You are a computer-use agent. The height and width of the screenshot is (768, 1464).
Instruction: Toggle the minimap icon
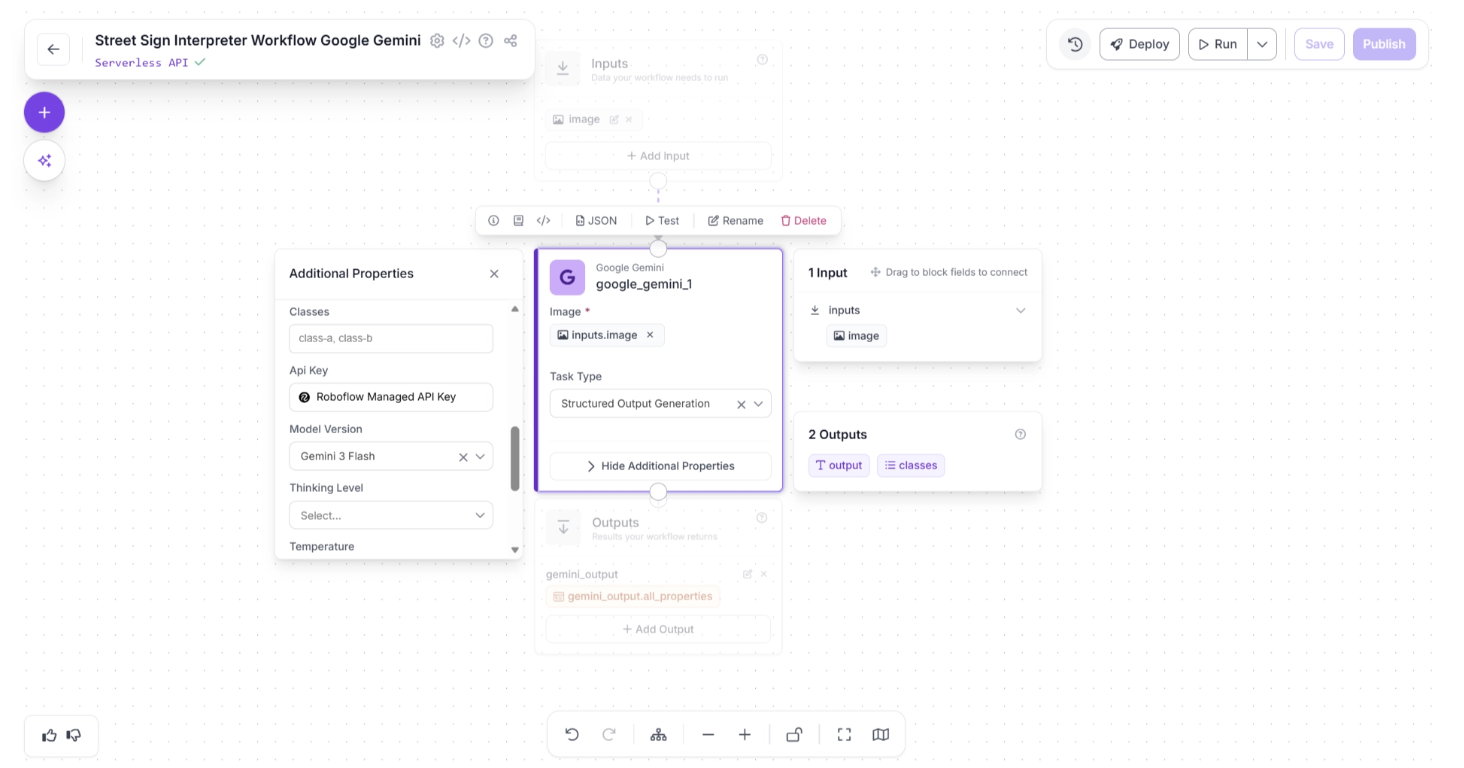880,735
